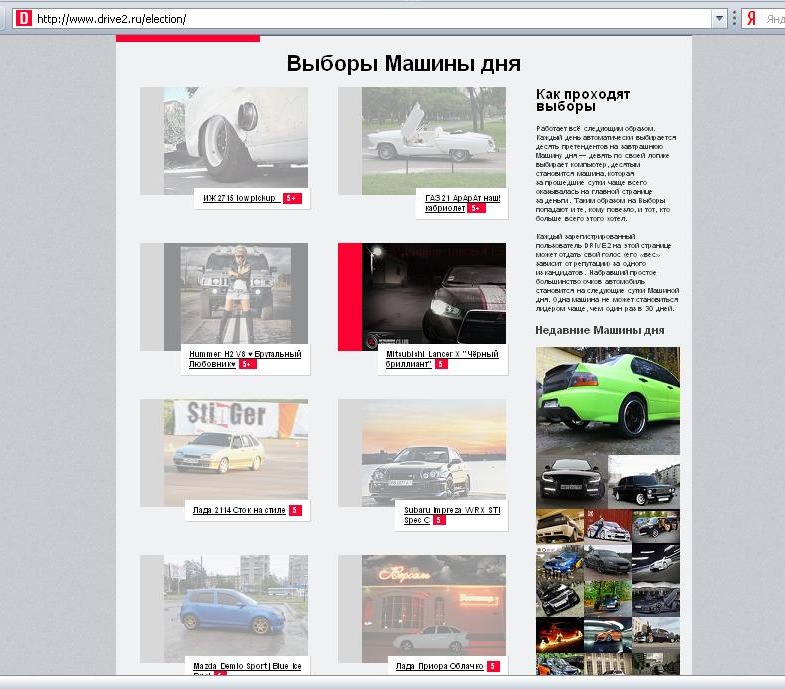Click the Yandex search engine icon
785x689 pixels.
(751, 19)
